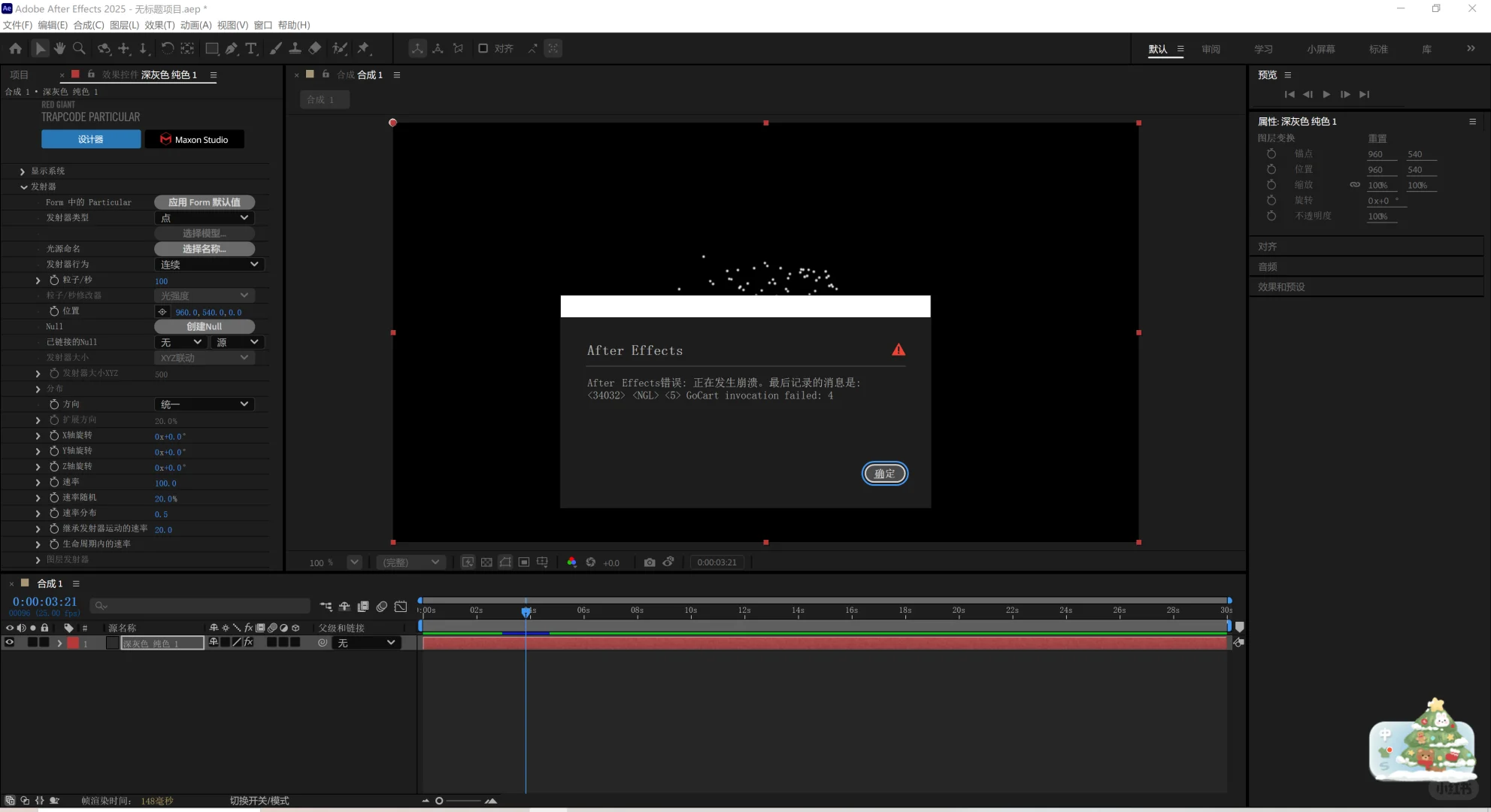Image resolution: width=1491 pixels, height=812 pixels.
Task: Select the Rectangle shape tool
Action: coord(212,48)
